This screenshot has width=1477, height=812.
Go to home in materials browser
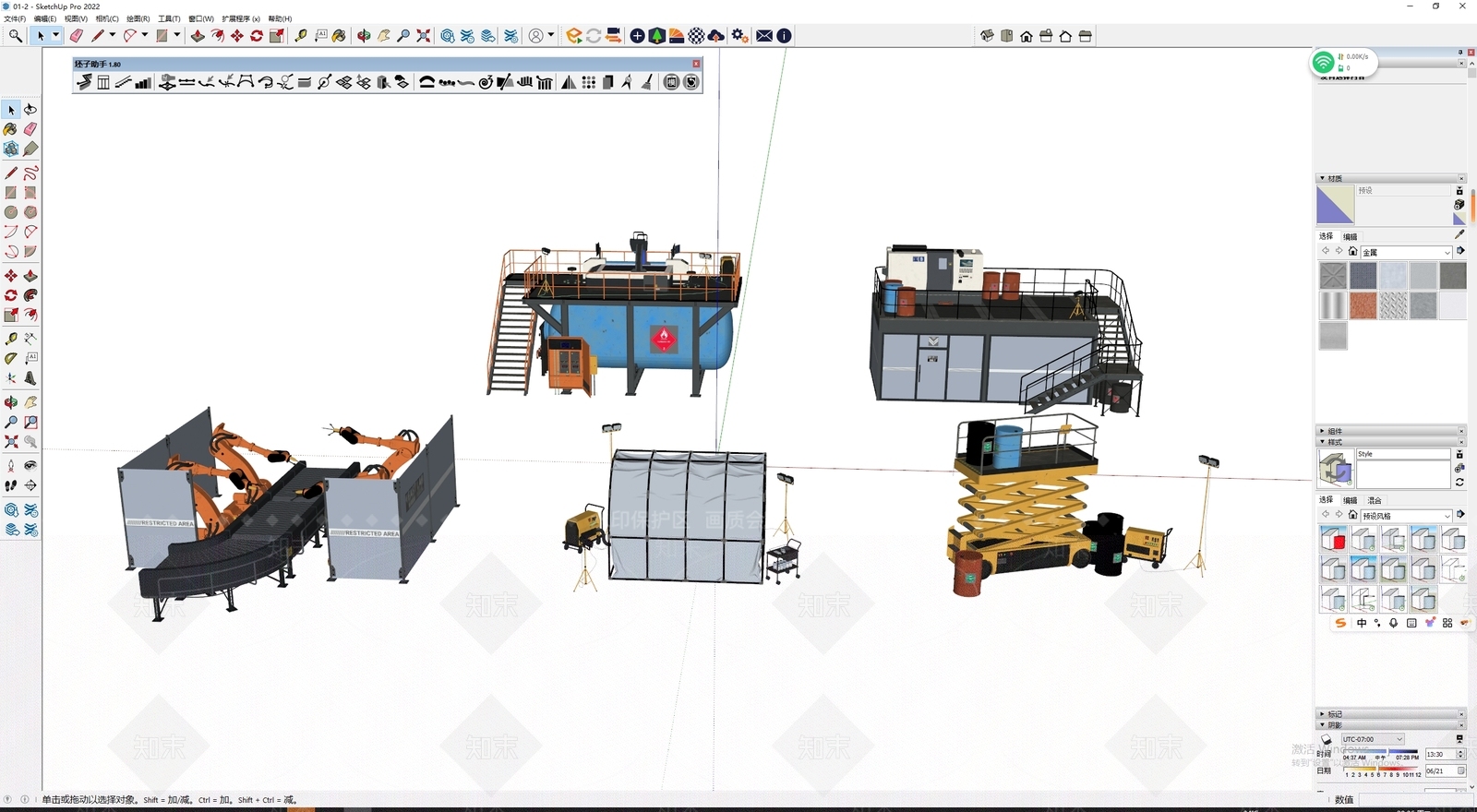[x=1352, y=251]
